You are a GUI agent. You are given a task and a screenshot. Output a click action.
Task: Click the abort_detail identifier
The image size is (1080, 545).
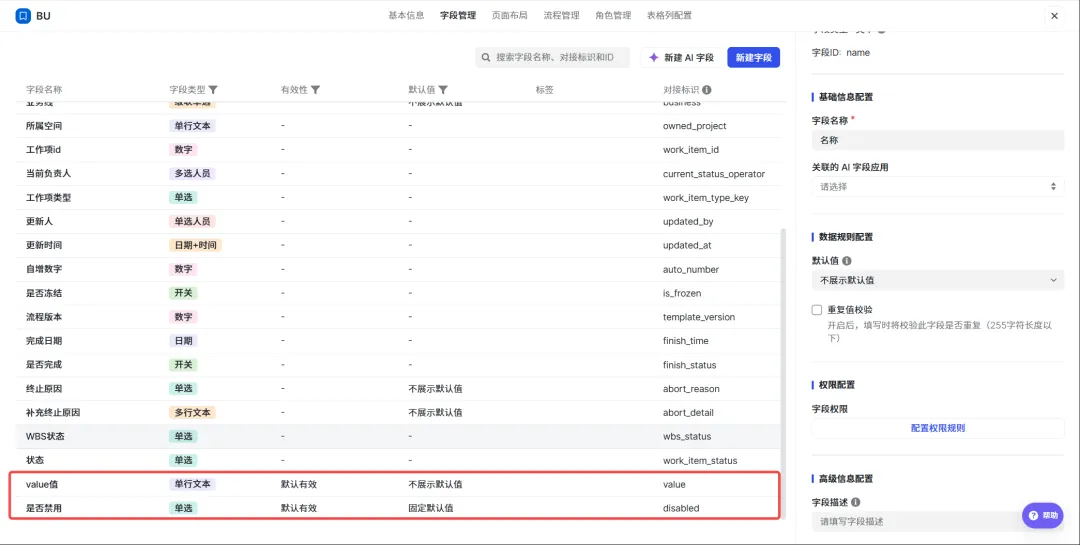click(x=688, y=413)
